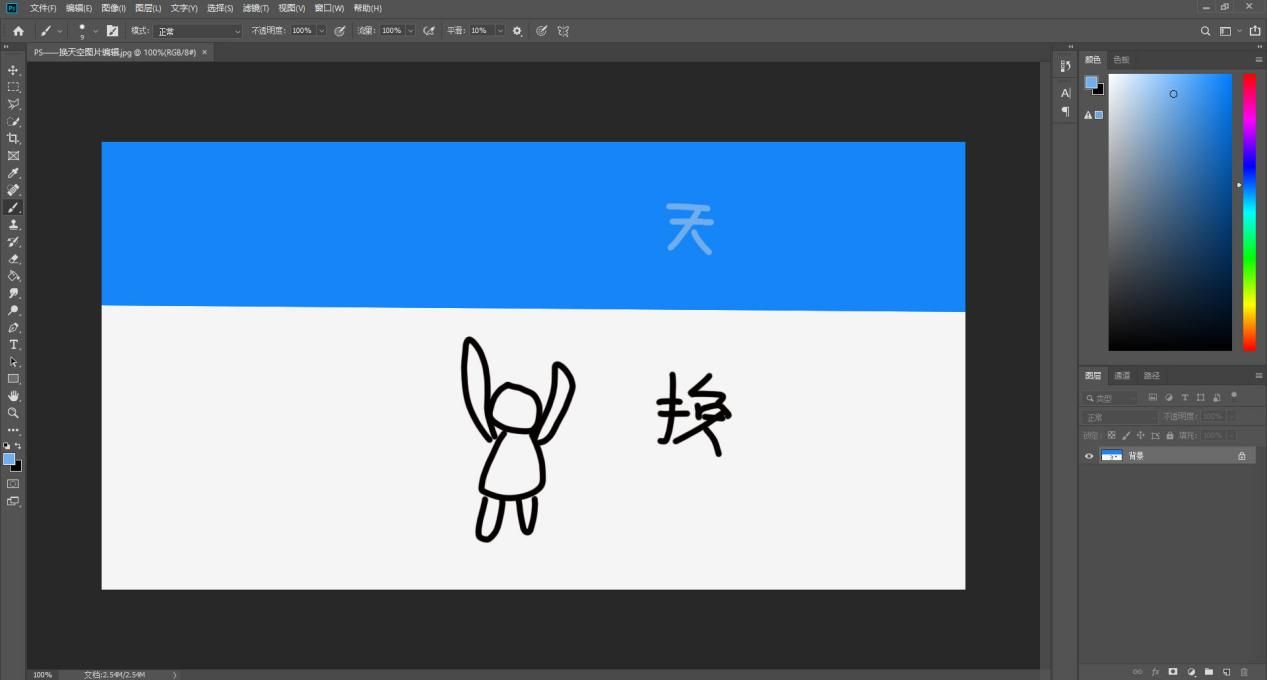Select the Eraser tool
Viewport: 1267px width, 680px height.
[13, 258]
